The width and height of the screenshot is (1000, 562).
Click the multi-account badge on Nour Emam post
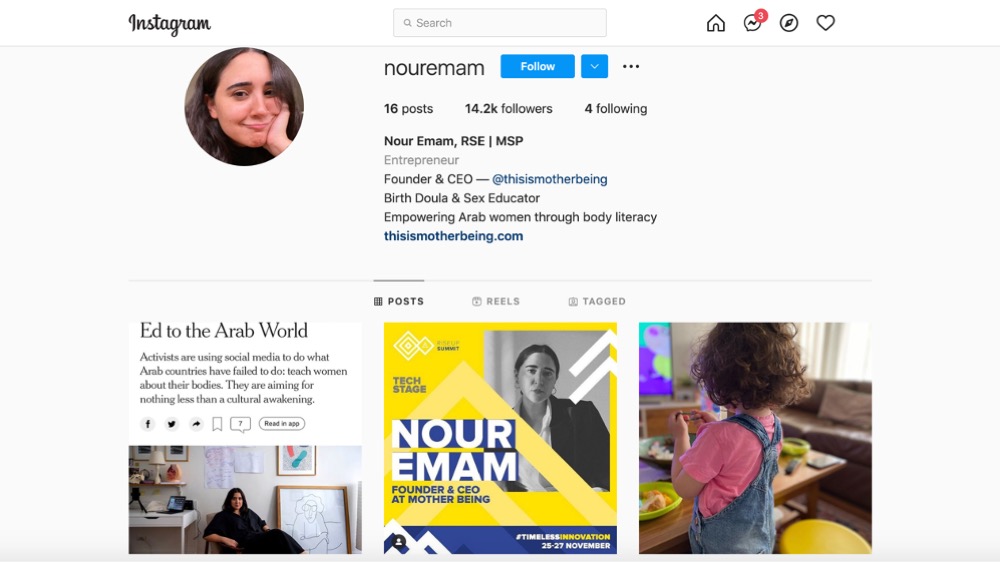click(399, 542)
